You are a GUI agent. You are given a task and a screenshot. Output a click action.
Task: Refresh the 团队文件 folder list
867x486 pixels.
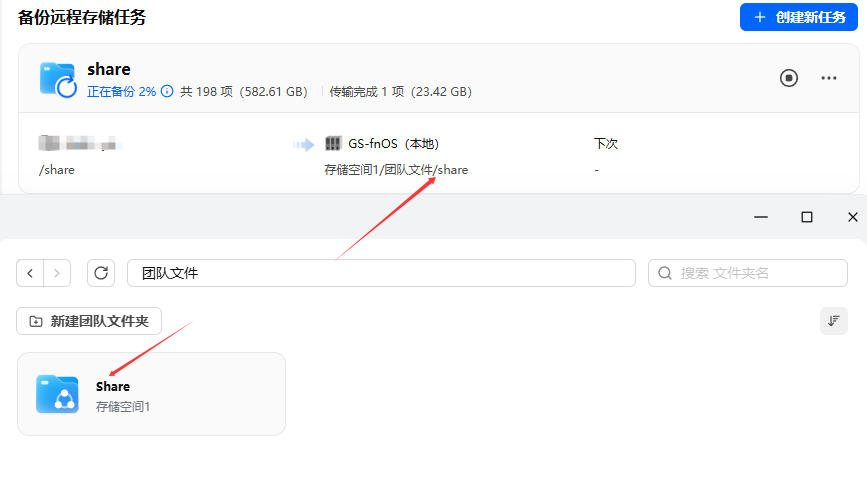pos(101,273)
